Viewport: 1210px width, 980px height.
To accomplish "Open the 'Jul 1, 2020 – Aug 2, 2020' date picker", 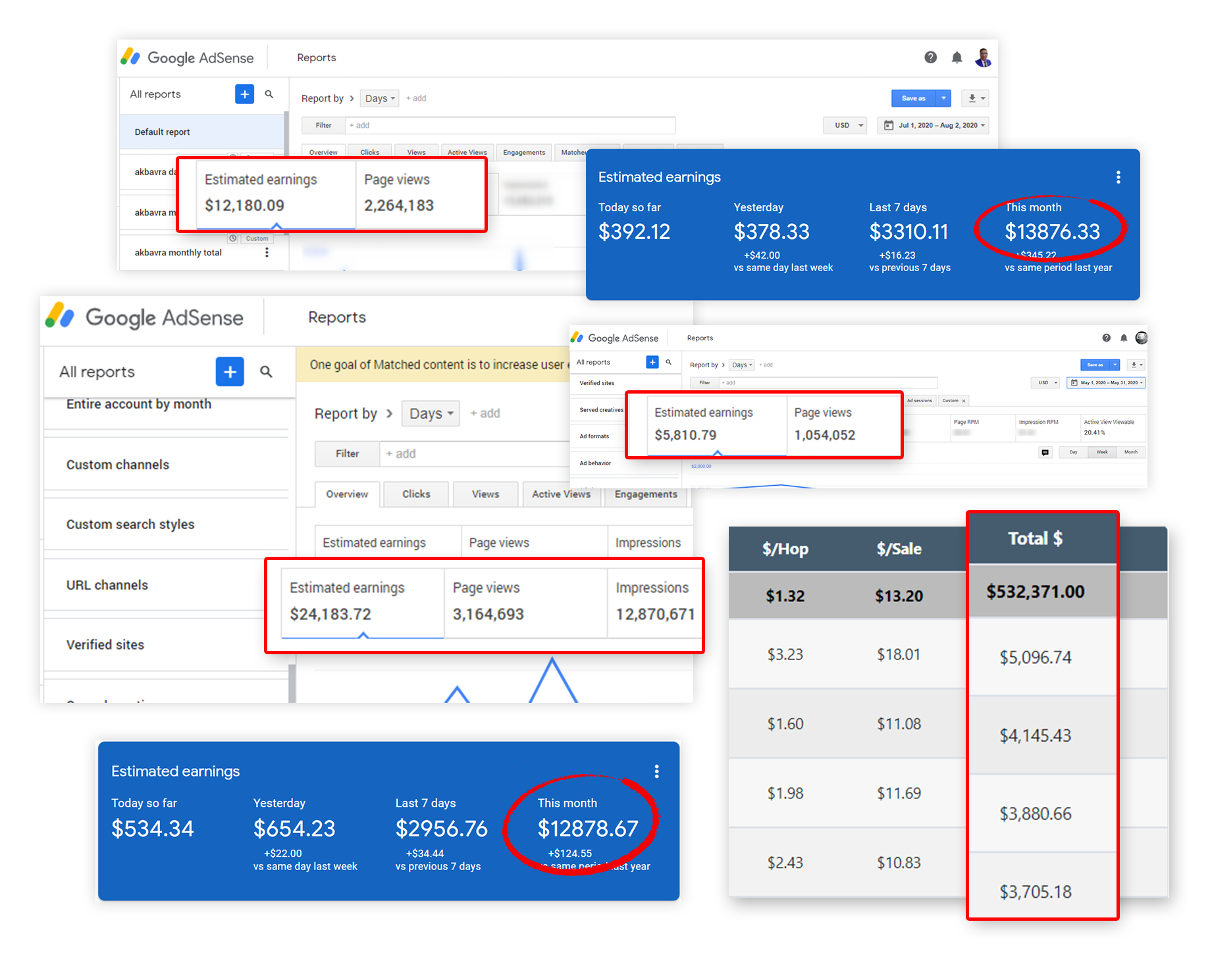I will (x=934, y=125).
